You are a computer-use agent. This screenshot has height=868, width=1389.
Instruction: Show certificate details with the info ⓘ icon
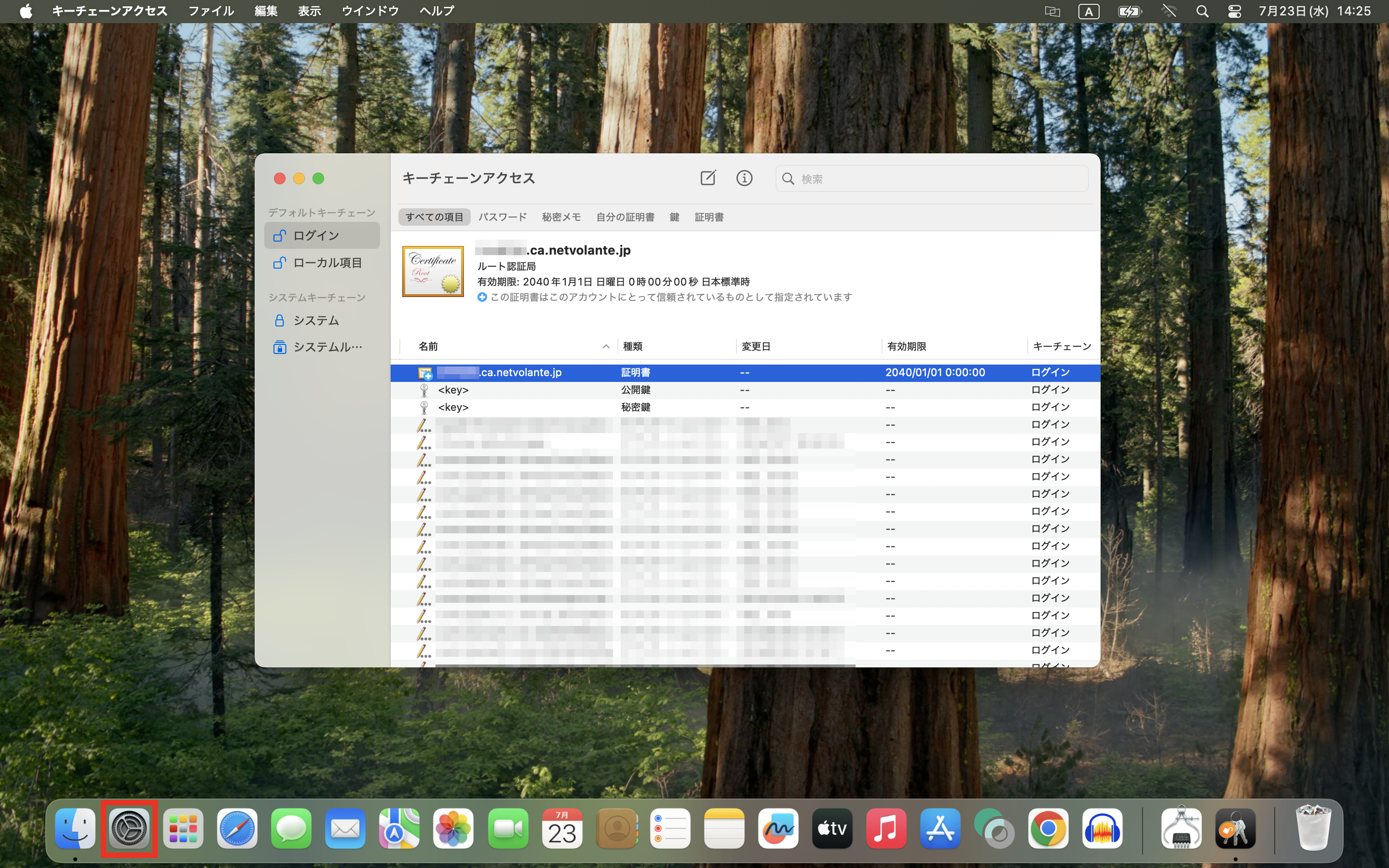745,178
